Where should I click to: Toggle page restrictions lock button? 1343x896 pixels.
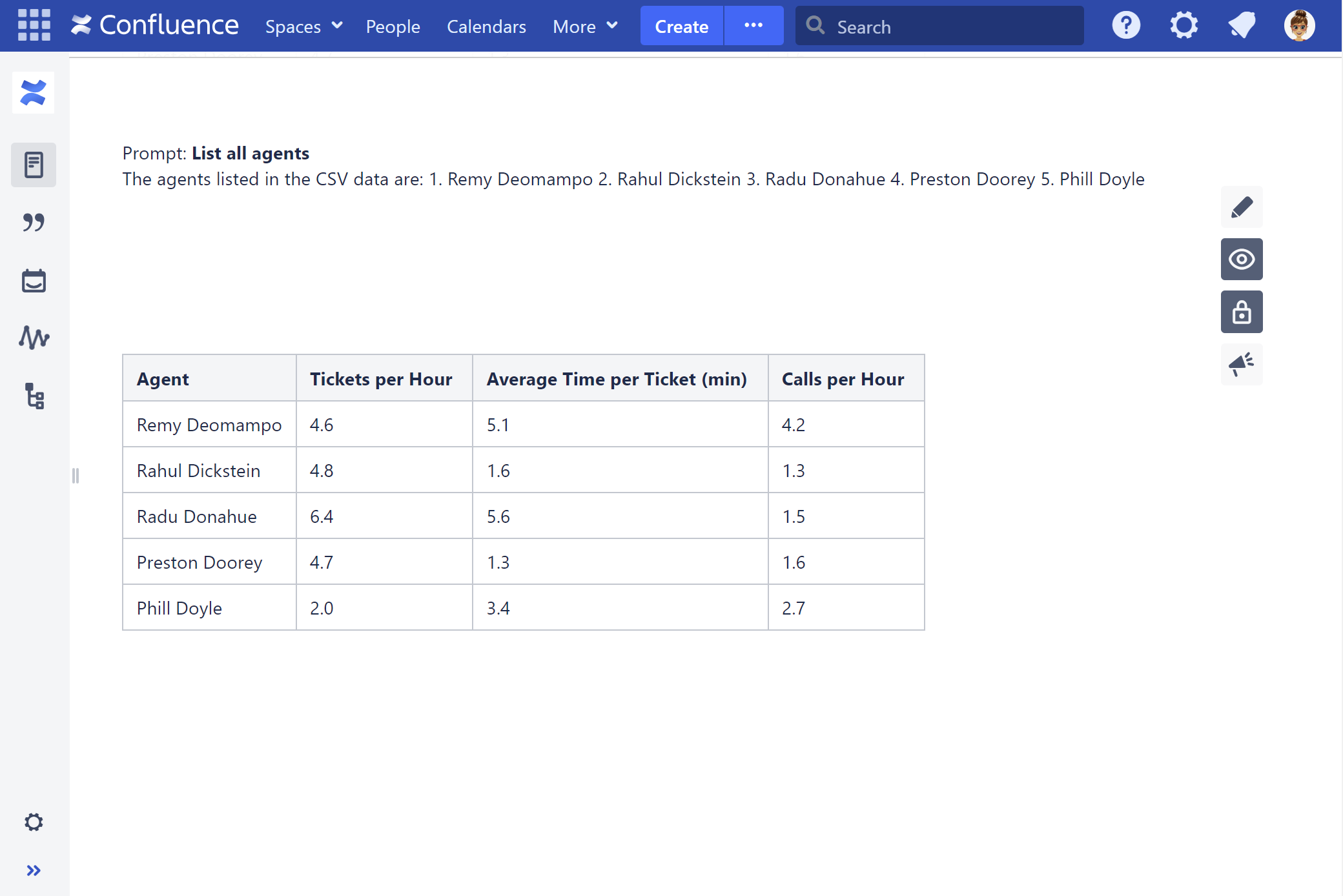[x=1241, y=312]
